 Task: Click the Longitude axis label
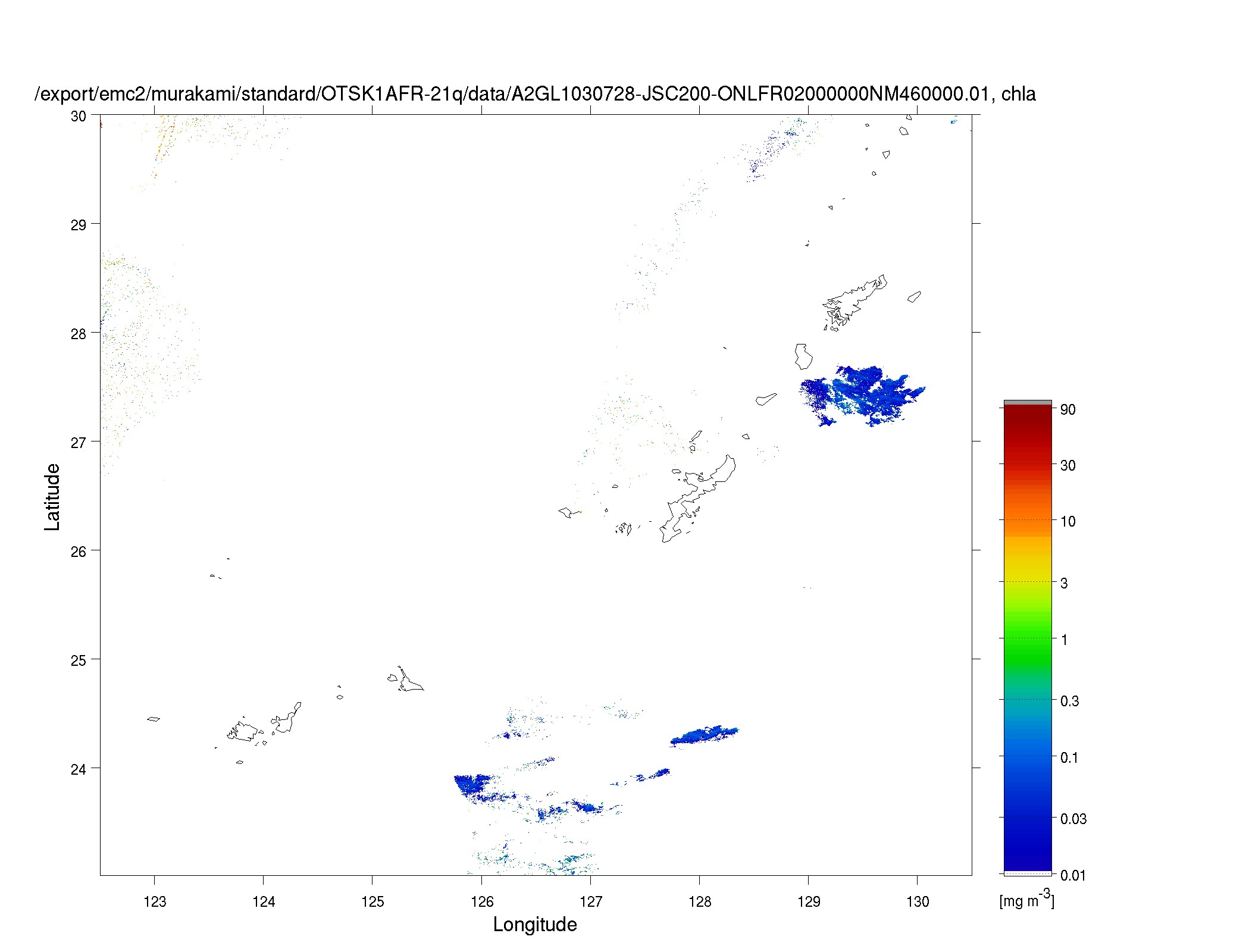point(535,925)
